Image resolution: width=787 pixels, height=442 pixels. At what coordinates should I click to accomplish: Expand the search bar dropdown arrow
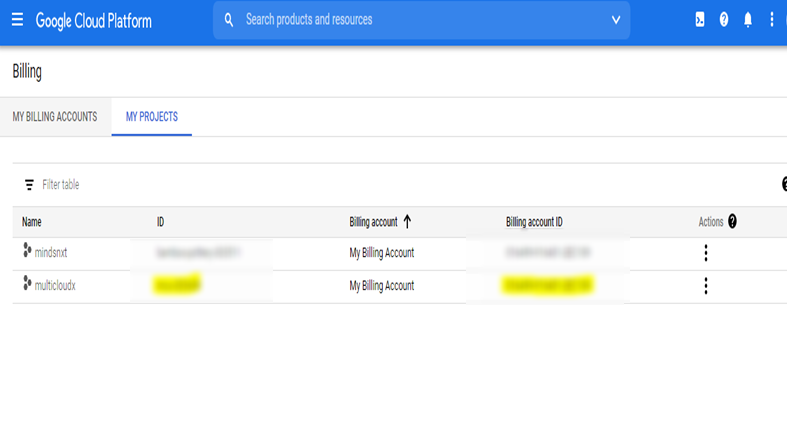(x=615, y=20)
